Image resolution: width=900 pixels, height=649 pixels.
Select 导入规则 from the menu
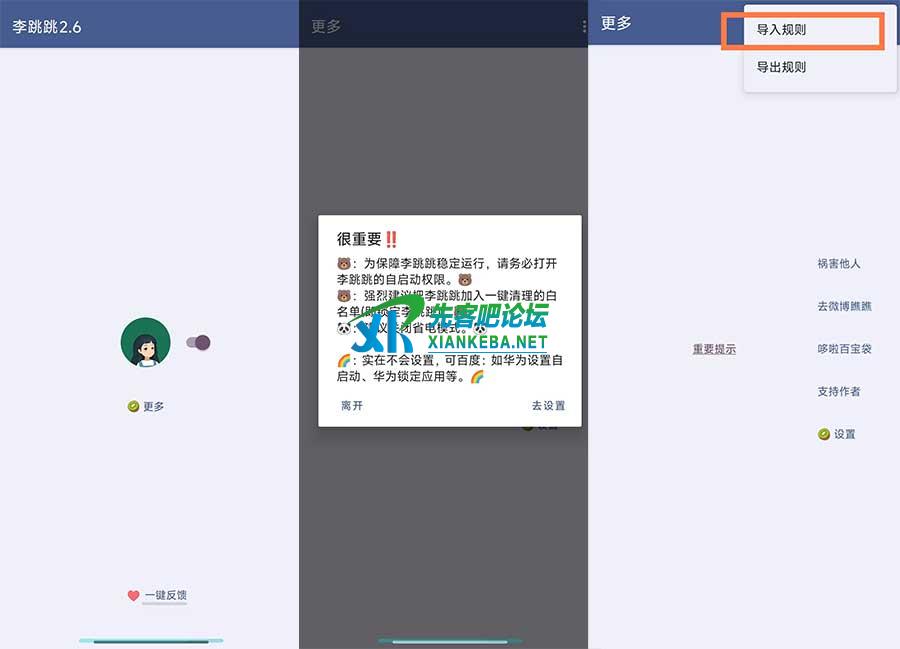pyautogui.click(x=781, y=30)
